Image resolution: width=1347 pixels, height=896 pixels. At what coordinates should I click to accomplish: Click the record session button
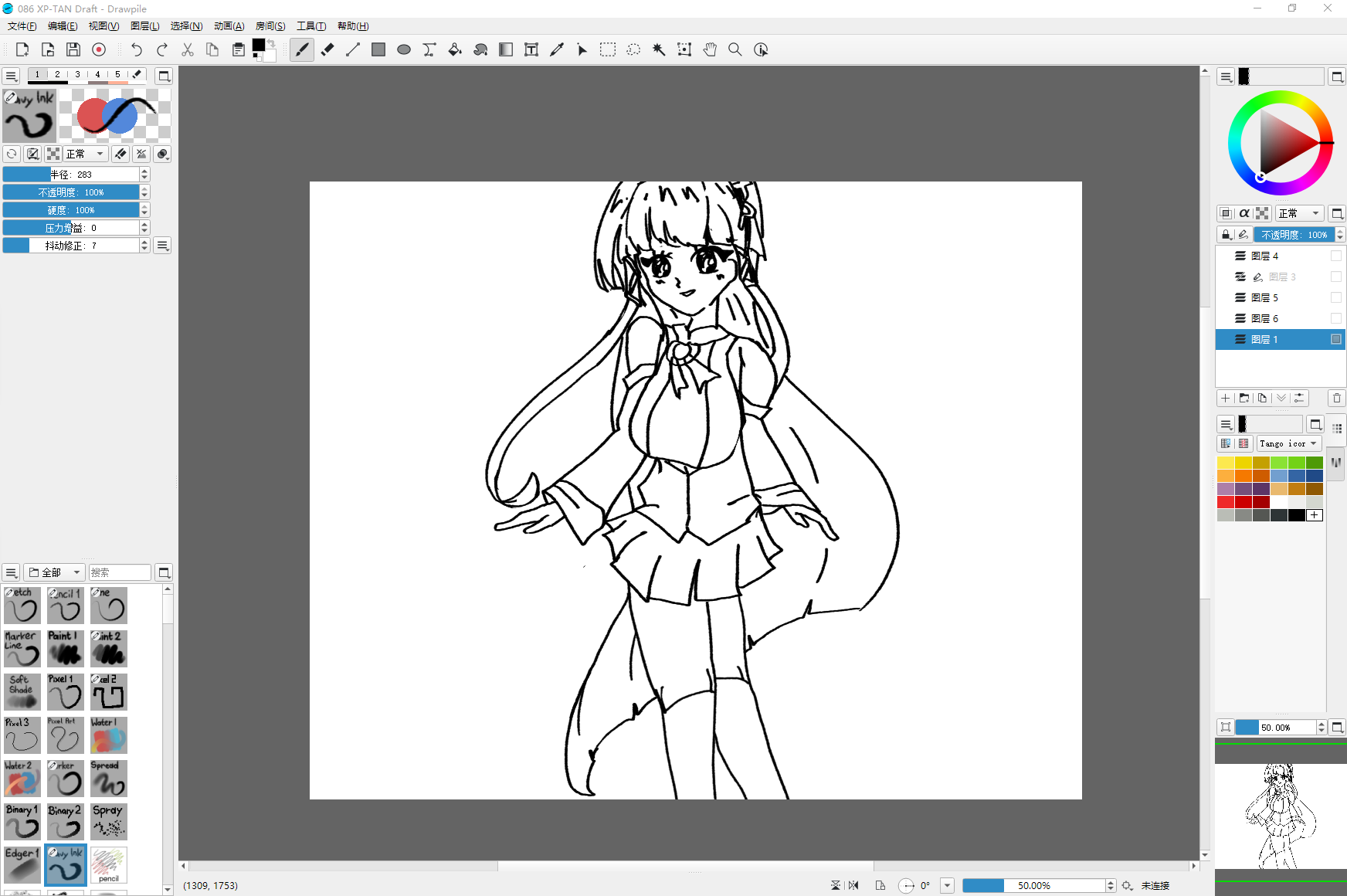tap(99, 49)
